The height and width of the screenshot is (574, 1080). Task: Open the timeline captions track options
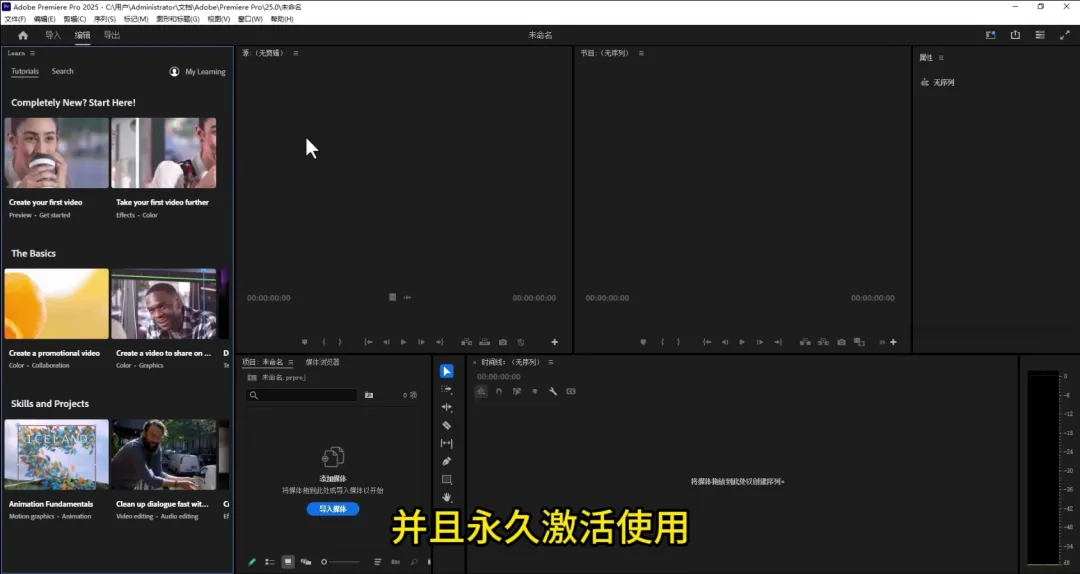pos(571,391)
